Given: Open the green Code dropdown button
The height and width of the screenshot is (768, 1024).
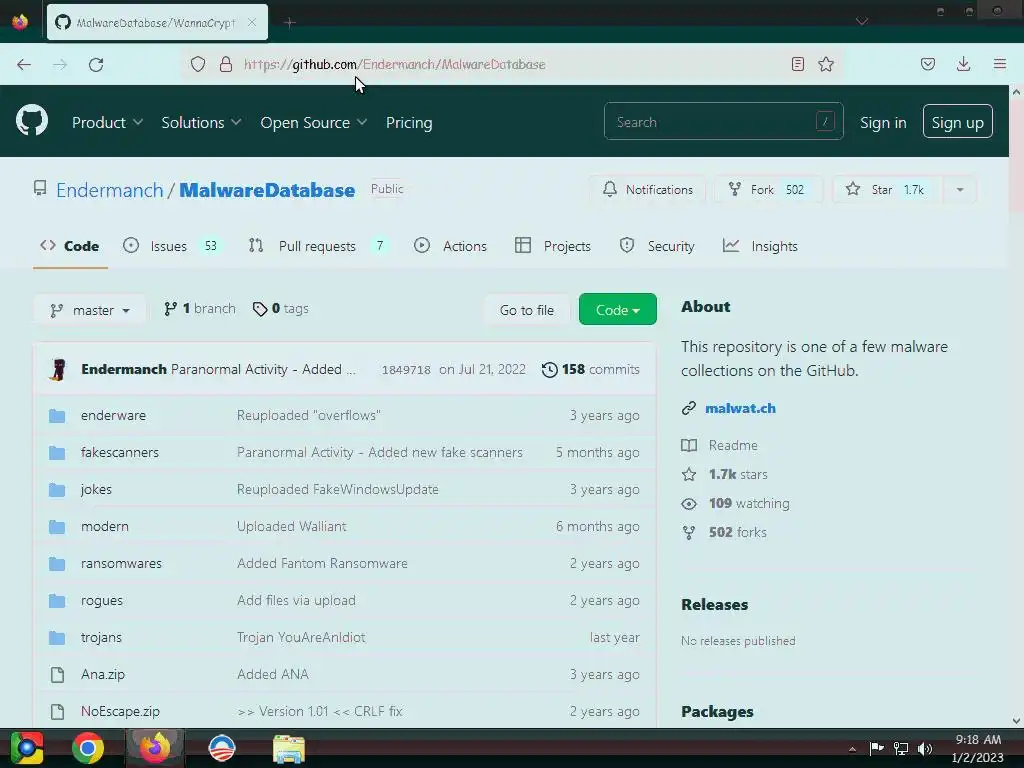Looking at the screenshot, I should point(618,310).
